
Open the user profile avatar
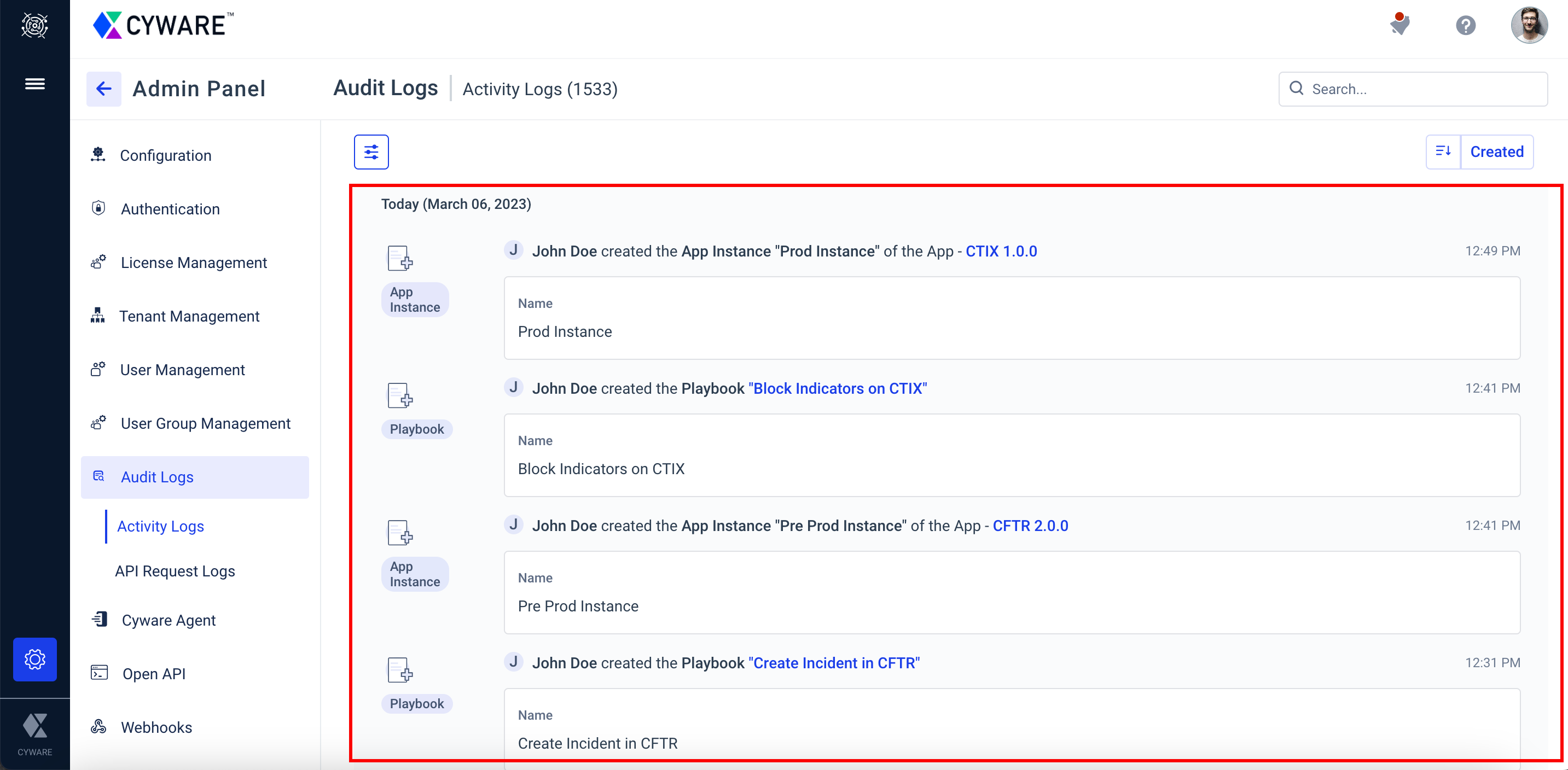point(1529,25)
